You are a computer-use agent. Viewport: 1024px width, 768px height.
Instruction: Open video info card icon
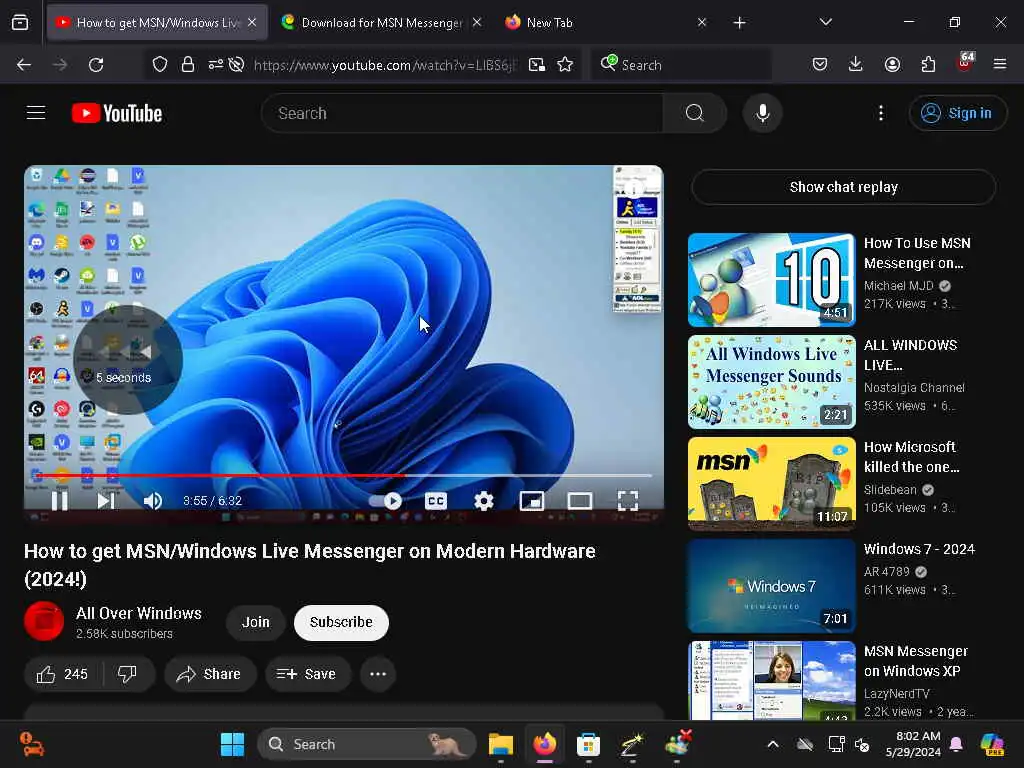pyautogui.click(x=633, y=190)
